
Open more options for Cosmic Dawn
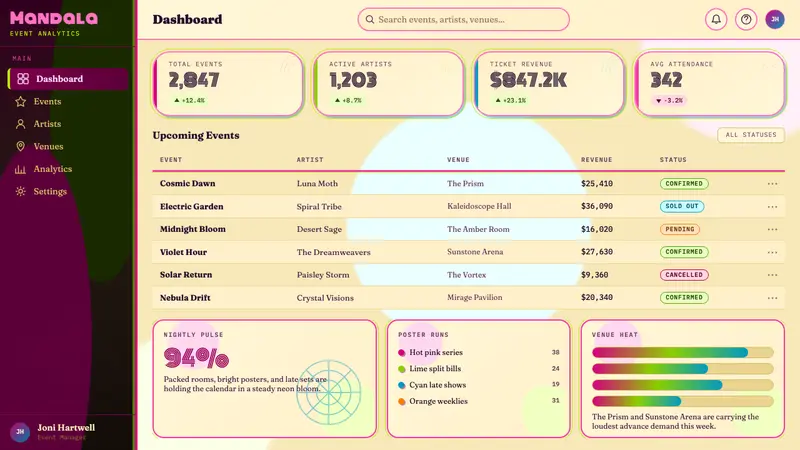772,184
